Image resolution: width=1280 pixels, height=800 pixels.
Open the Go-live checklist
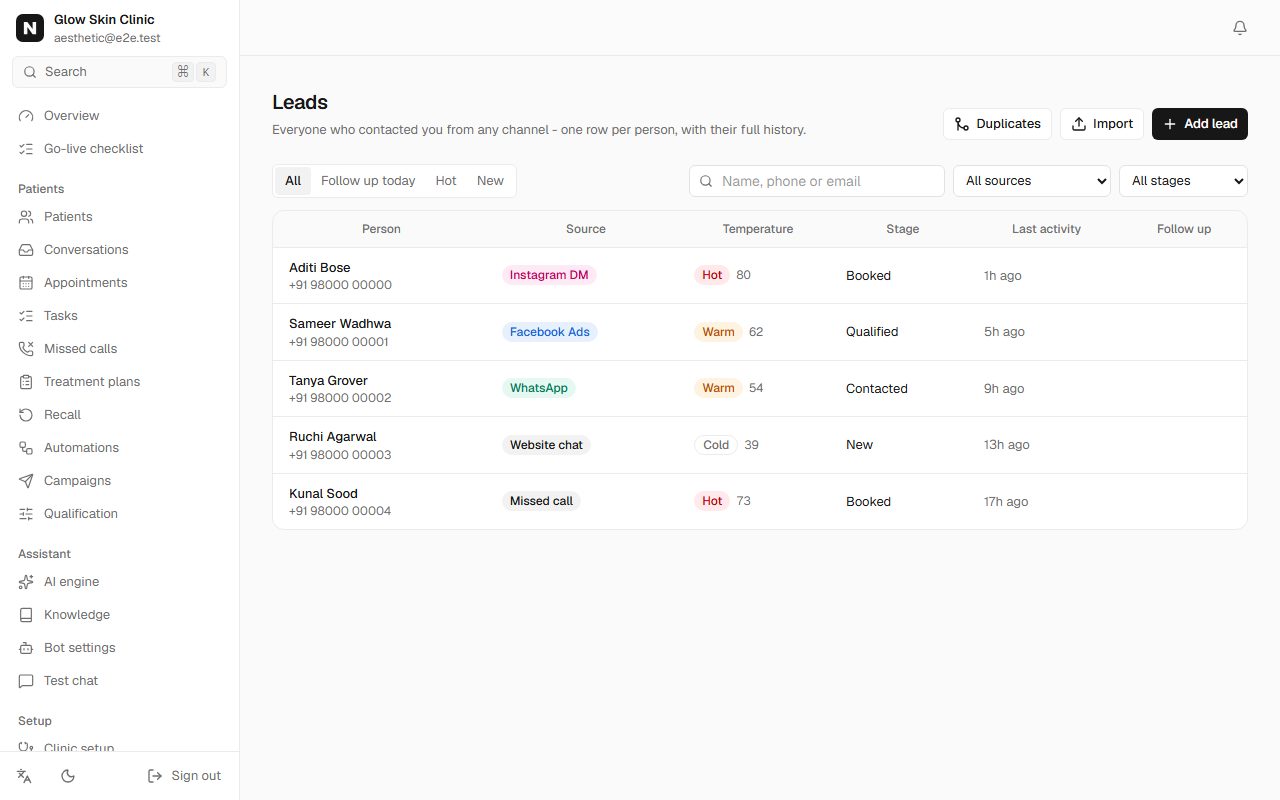pyautogui.click(x=119, y=149)
